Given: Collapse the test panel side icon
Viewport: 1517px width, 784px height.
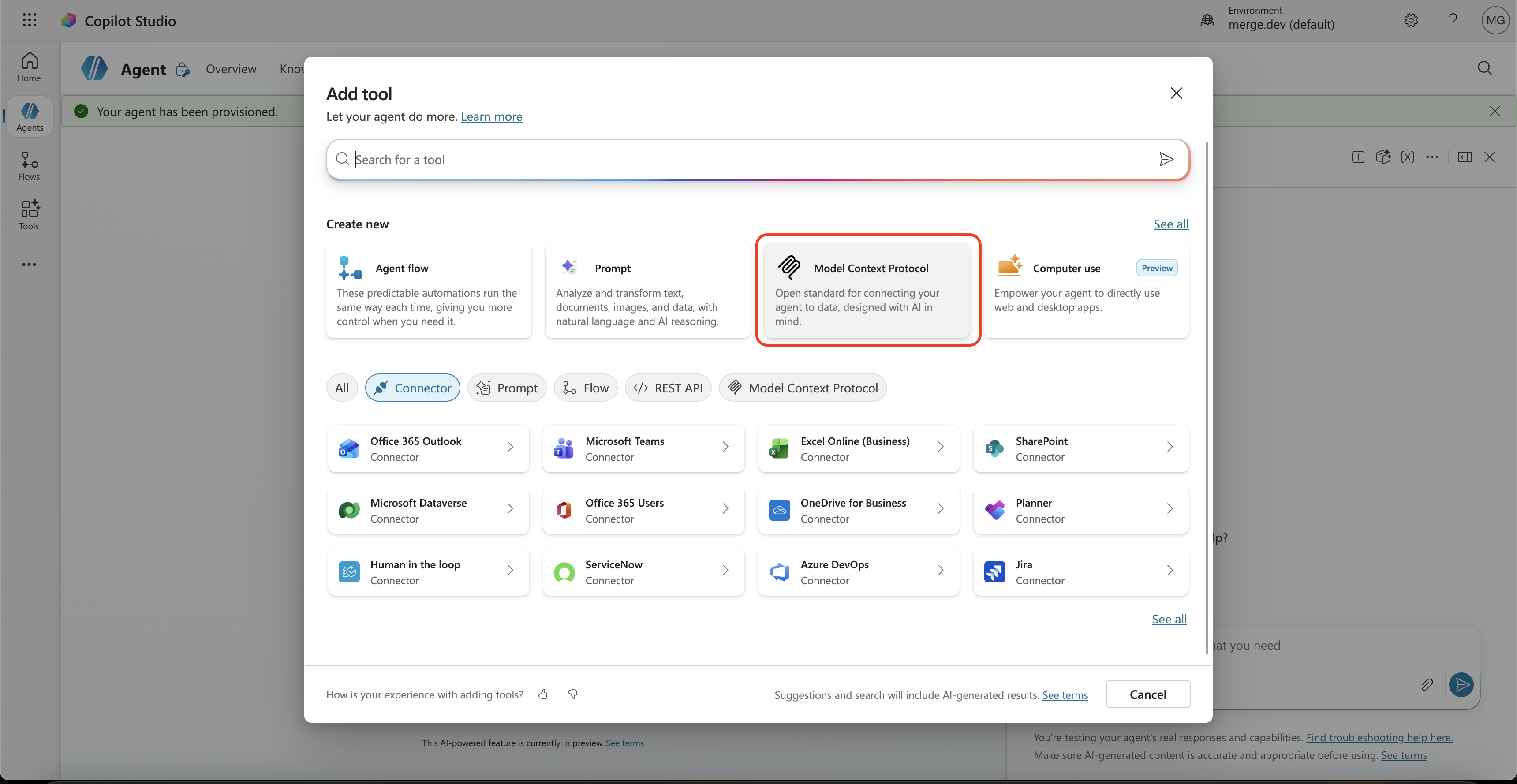Looking at the screenshot, I should click(1465, 157).
